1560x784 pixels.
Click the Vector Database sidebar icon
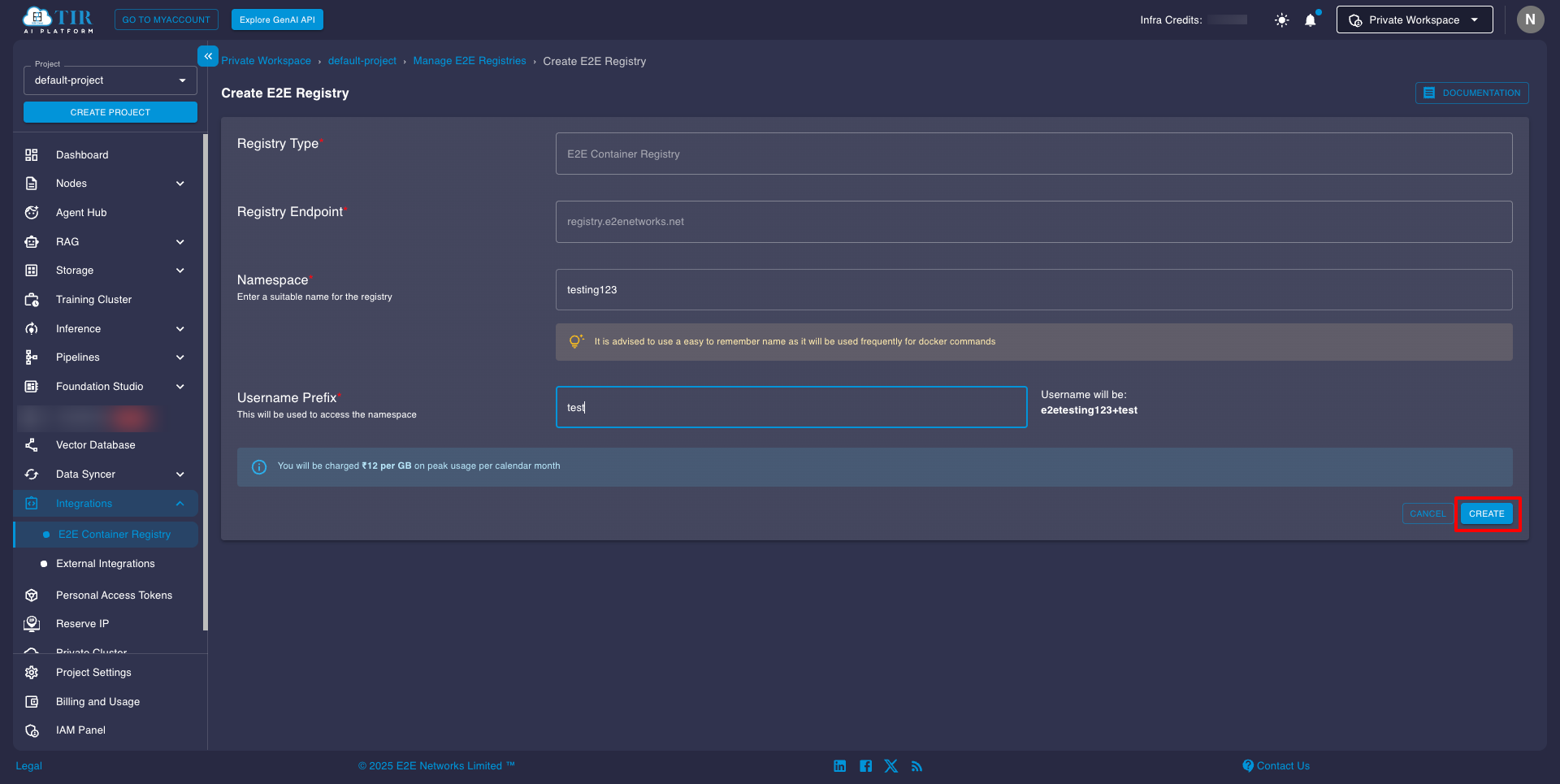32,445
